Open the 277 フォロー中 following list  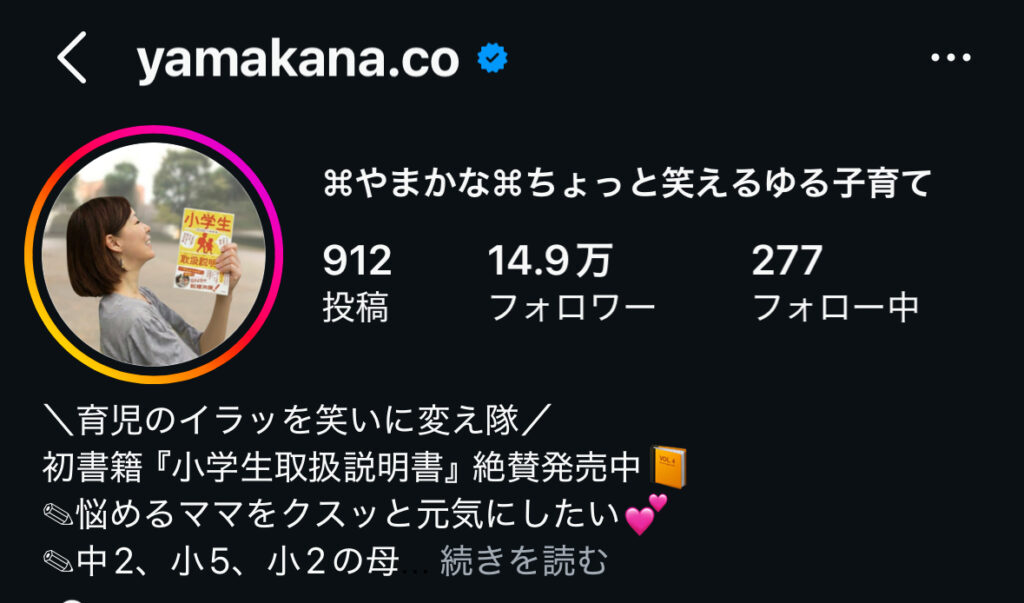coord(835,283)
